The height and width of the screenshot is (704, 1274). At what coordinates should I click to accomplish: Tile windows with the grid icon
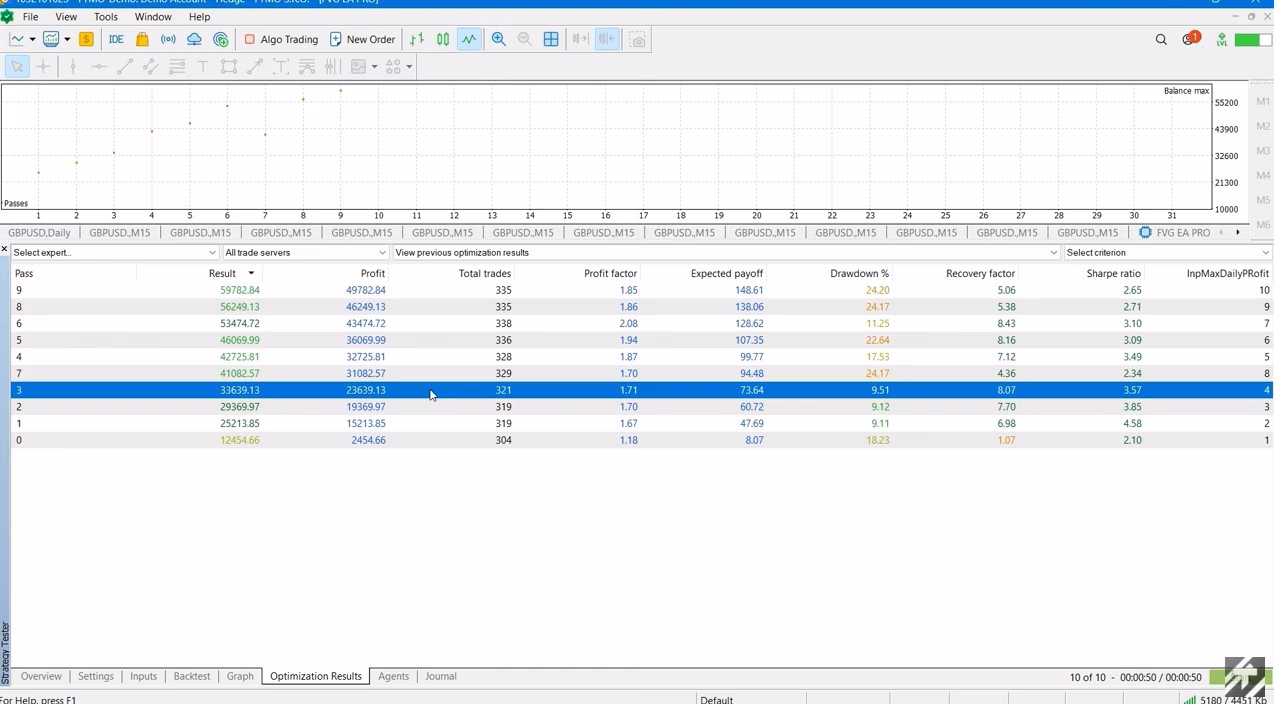pyautogui.click(x=551, y=39)
